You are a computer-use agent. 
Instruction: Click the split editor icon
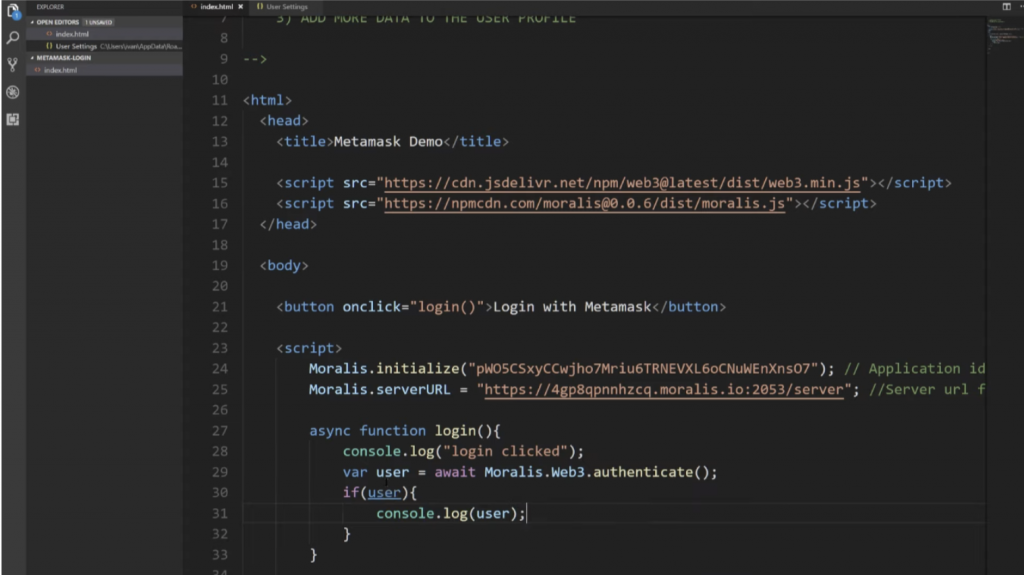[x=1006, y=7]
